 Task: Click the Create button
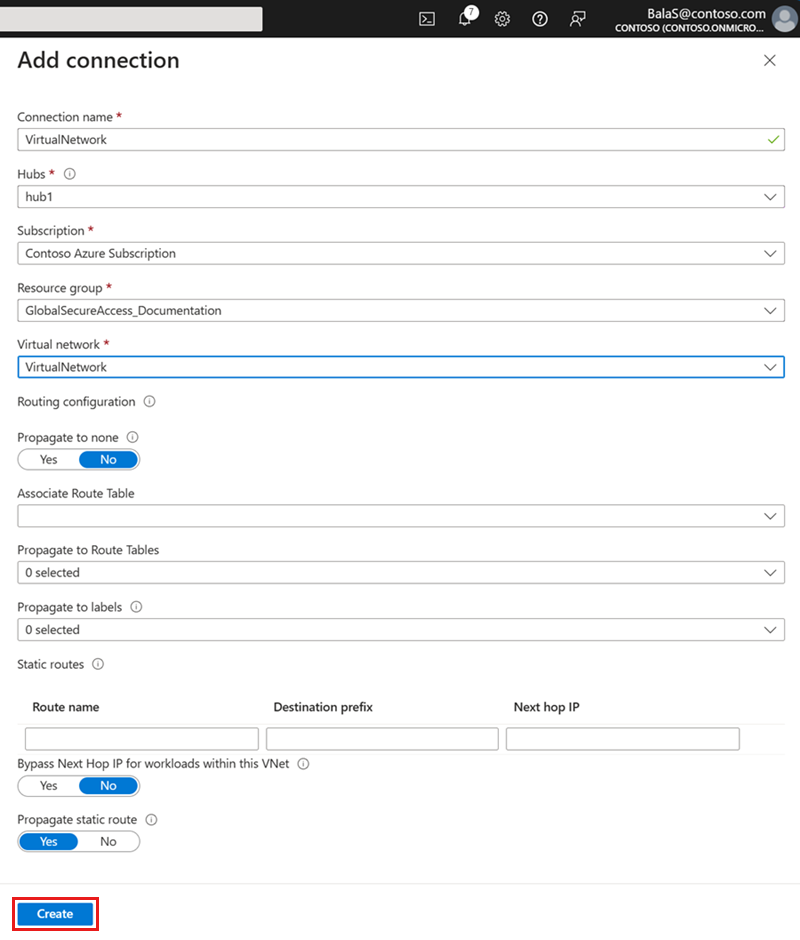point(55,914)
